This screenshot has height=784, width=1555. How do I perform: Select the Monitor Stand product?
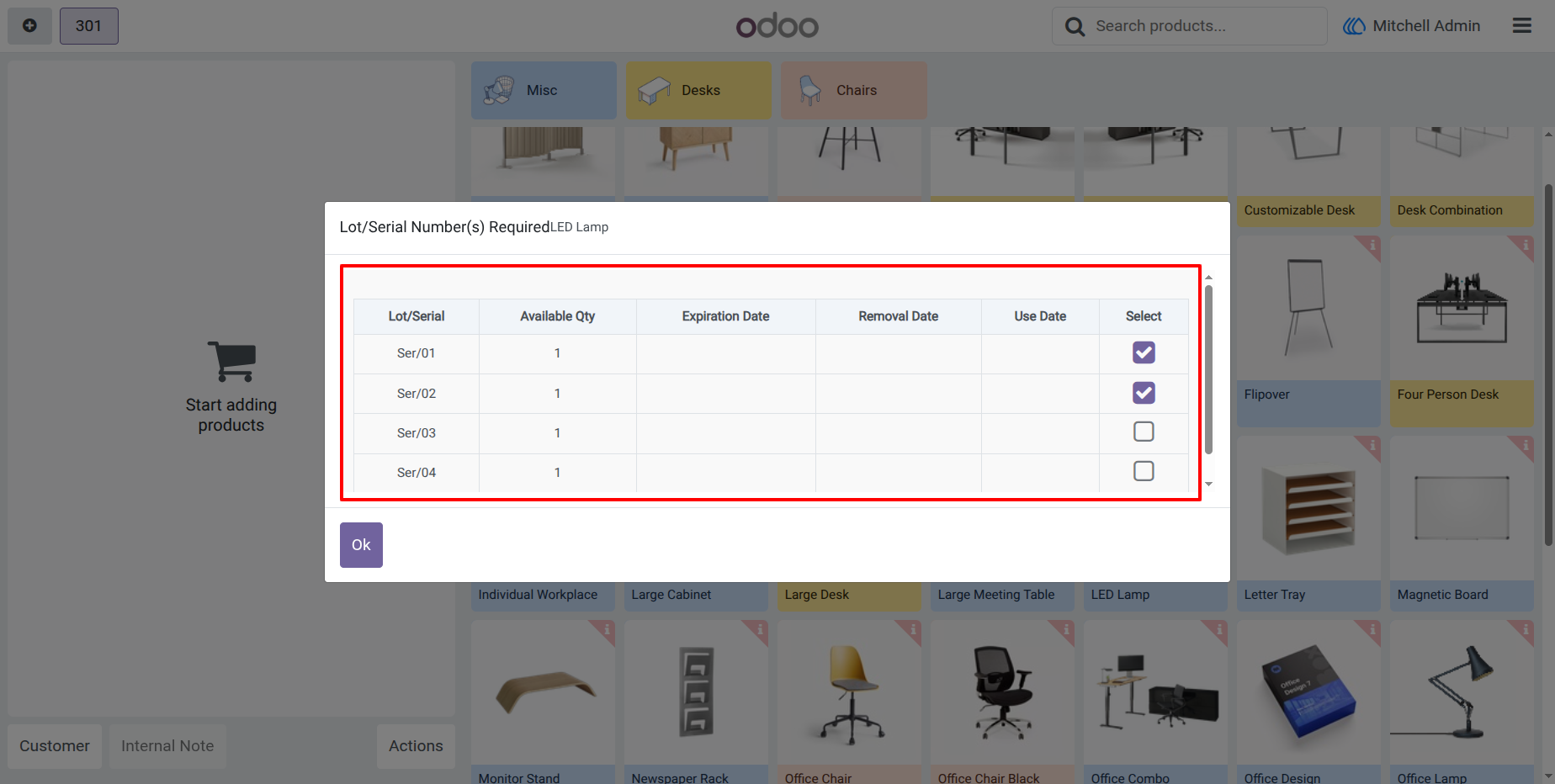point(543,702)
